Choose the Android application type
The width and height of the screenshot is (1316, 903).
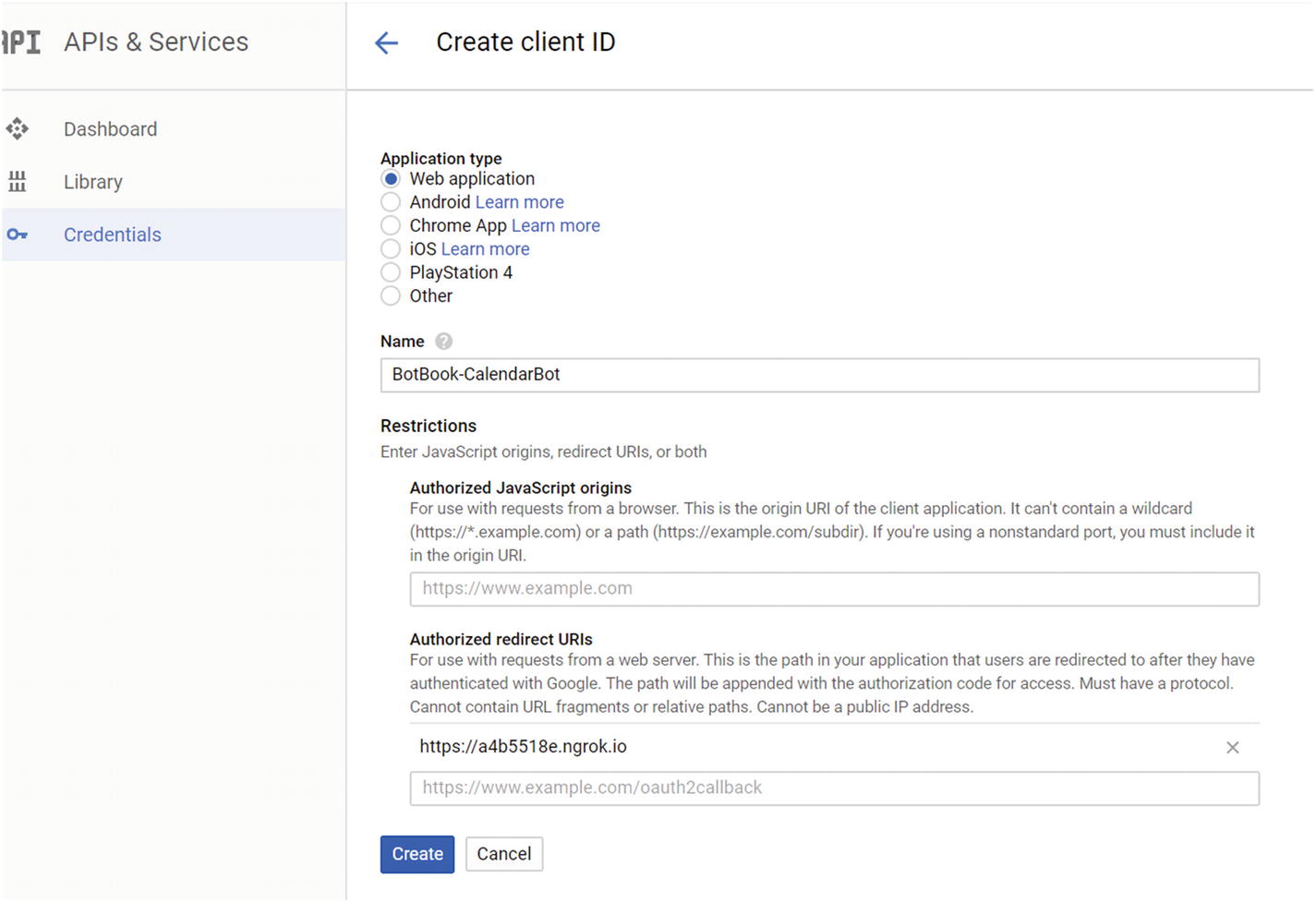point(391,202)
